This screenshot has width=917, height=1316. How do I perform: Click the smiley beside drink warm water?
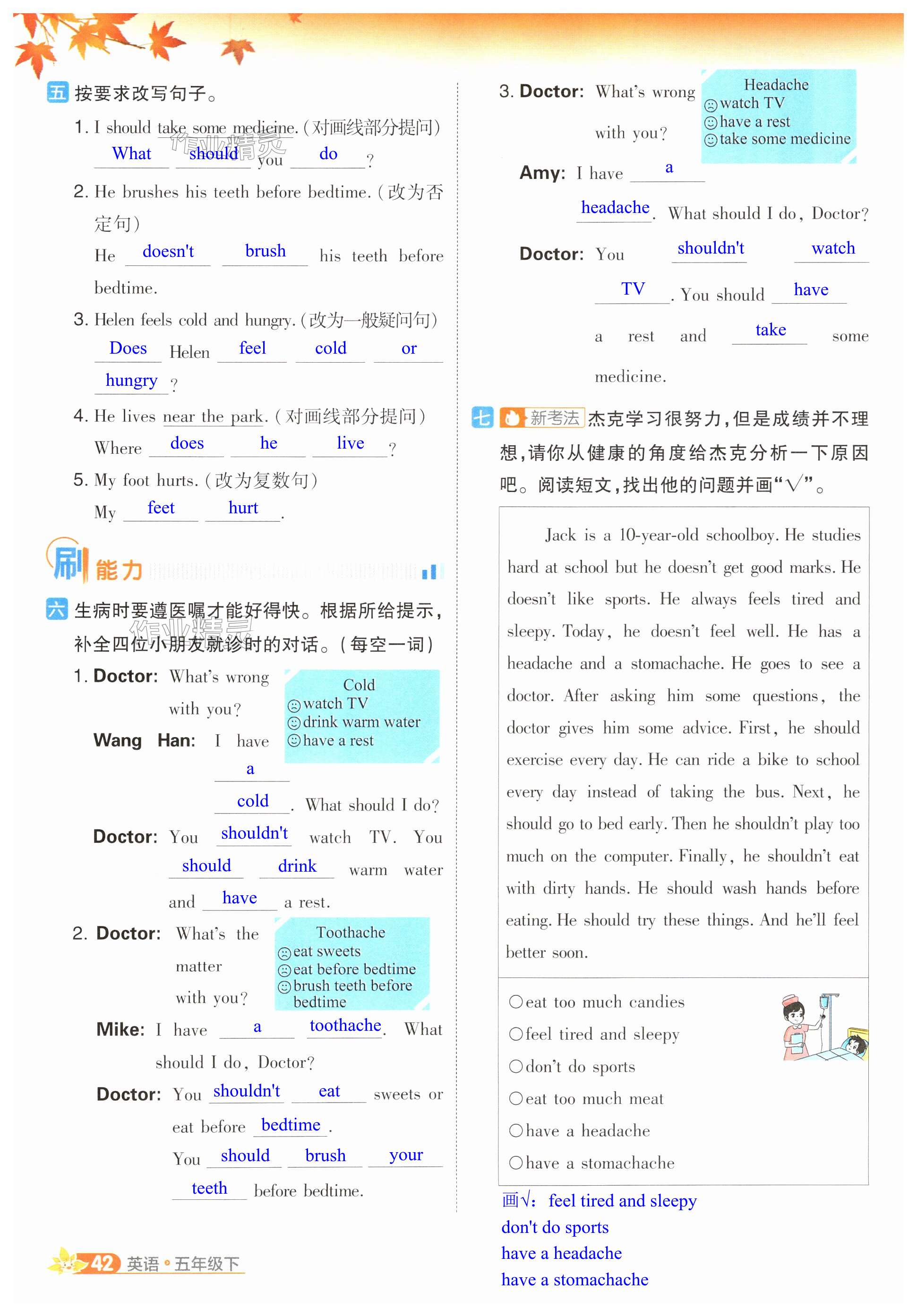[294, 723]
